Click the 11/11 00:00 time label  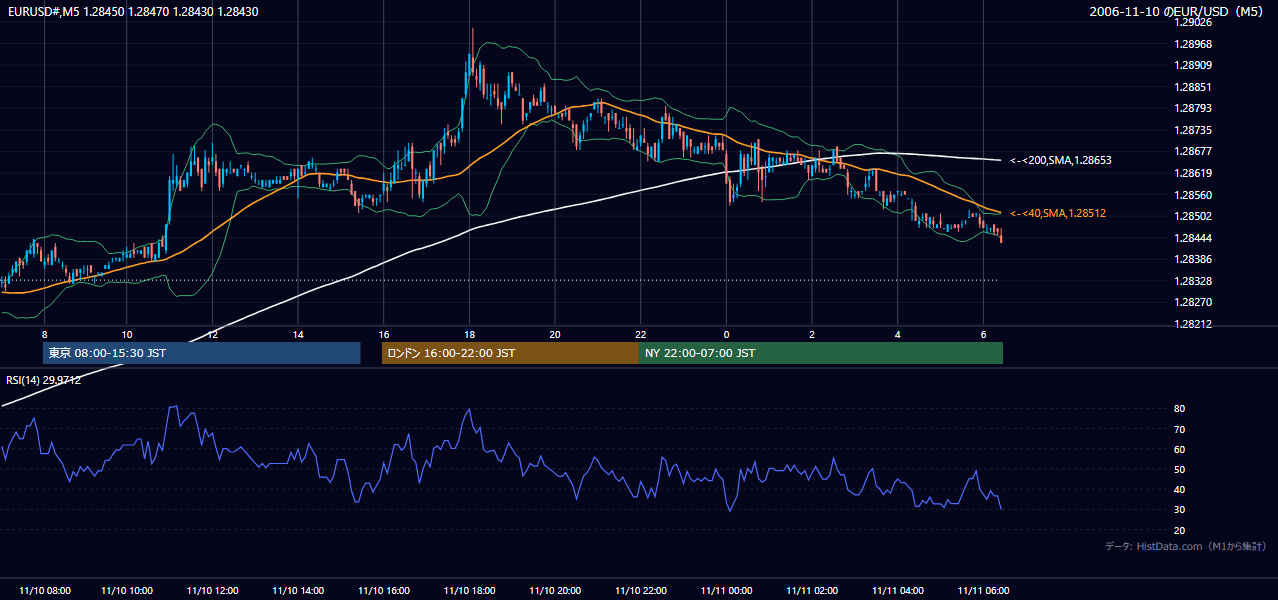tap(727, 590)
